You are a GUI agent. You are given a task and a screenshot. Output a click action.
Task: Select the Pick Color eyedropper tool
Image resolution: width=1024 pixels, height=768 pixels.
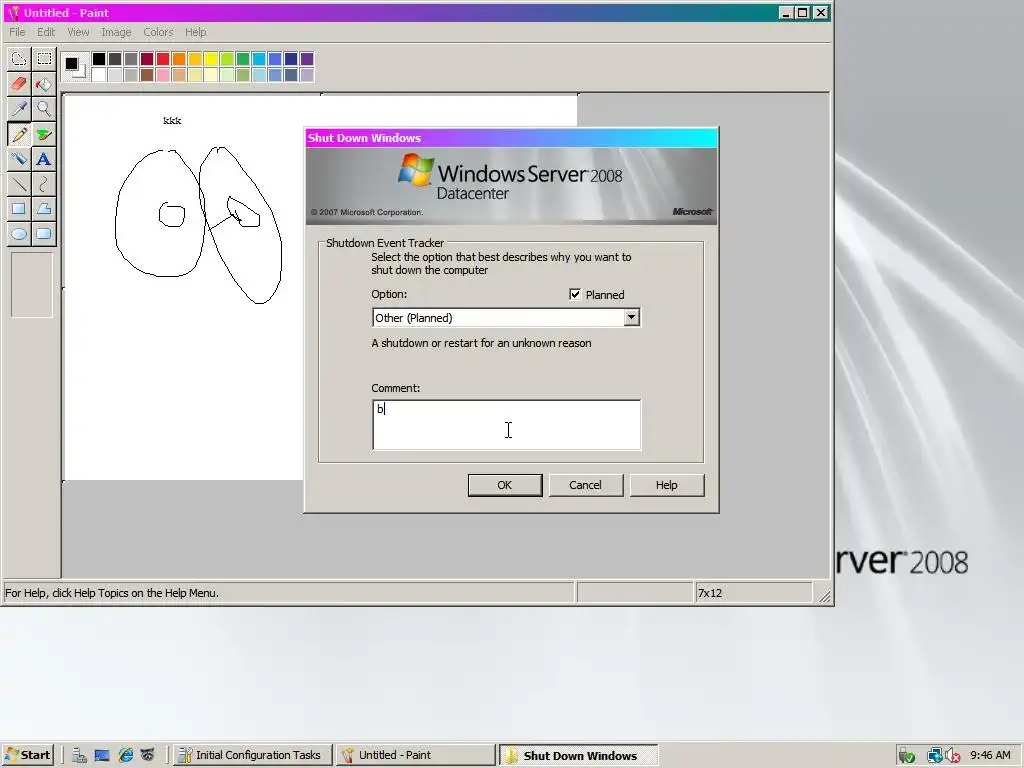[19, 109]
